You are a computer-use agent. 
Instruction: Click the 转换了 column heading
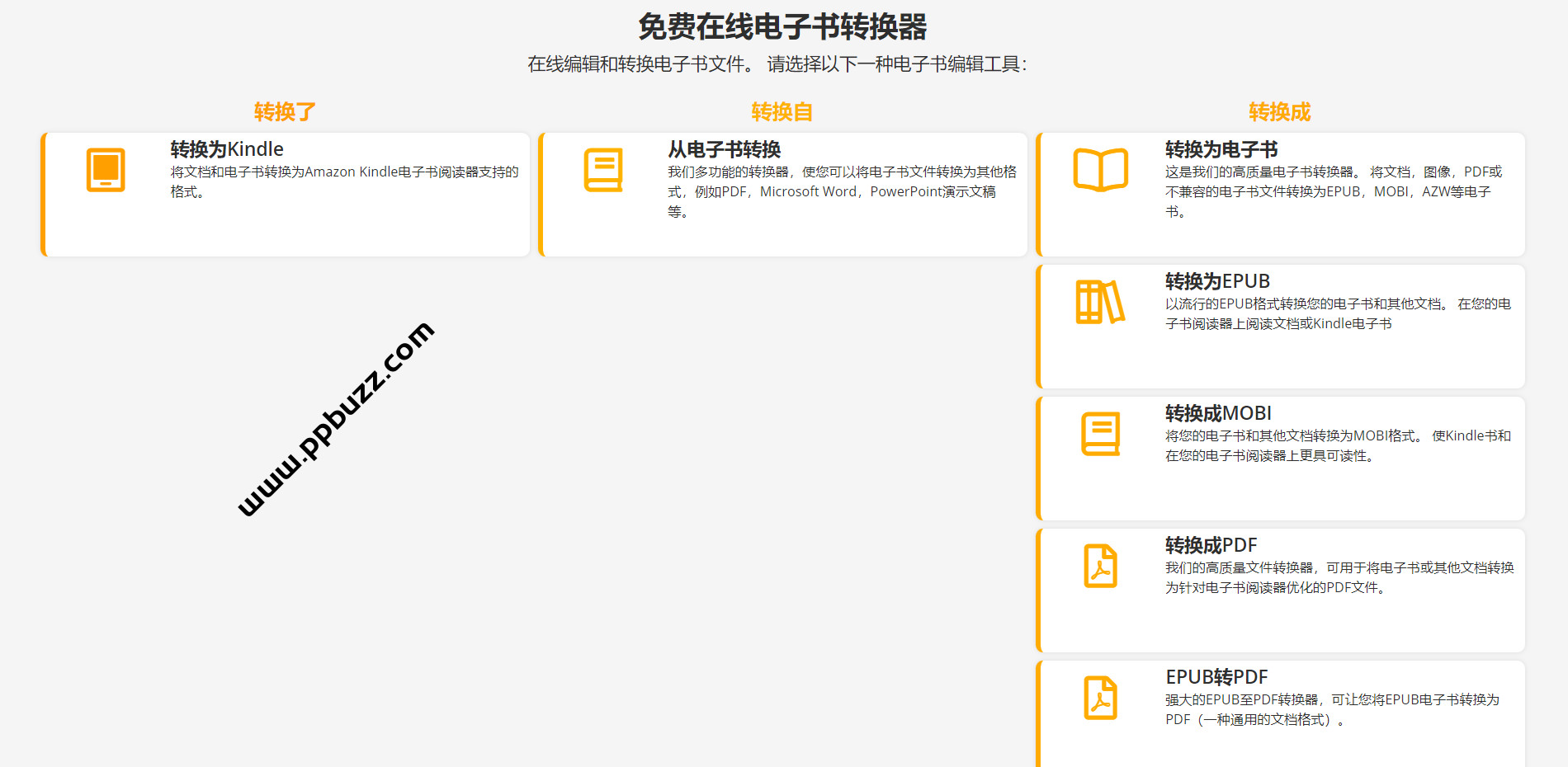coord(285,112)
